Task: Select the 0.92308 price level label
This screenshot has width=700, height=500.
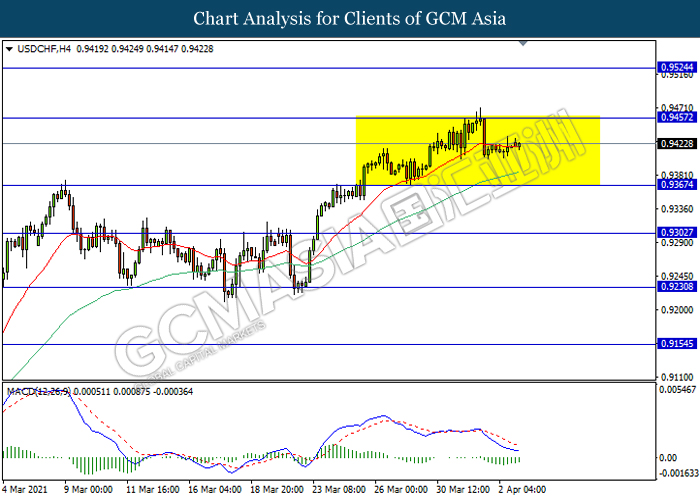Action: pyautogui.click(x=677, y=287)
